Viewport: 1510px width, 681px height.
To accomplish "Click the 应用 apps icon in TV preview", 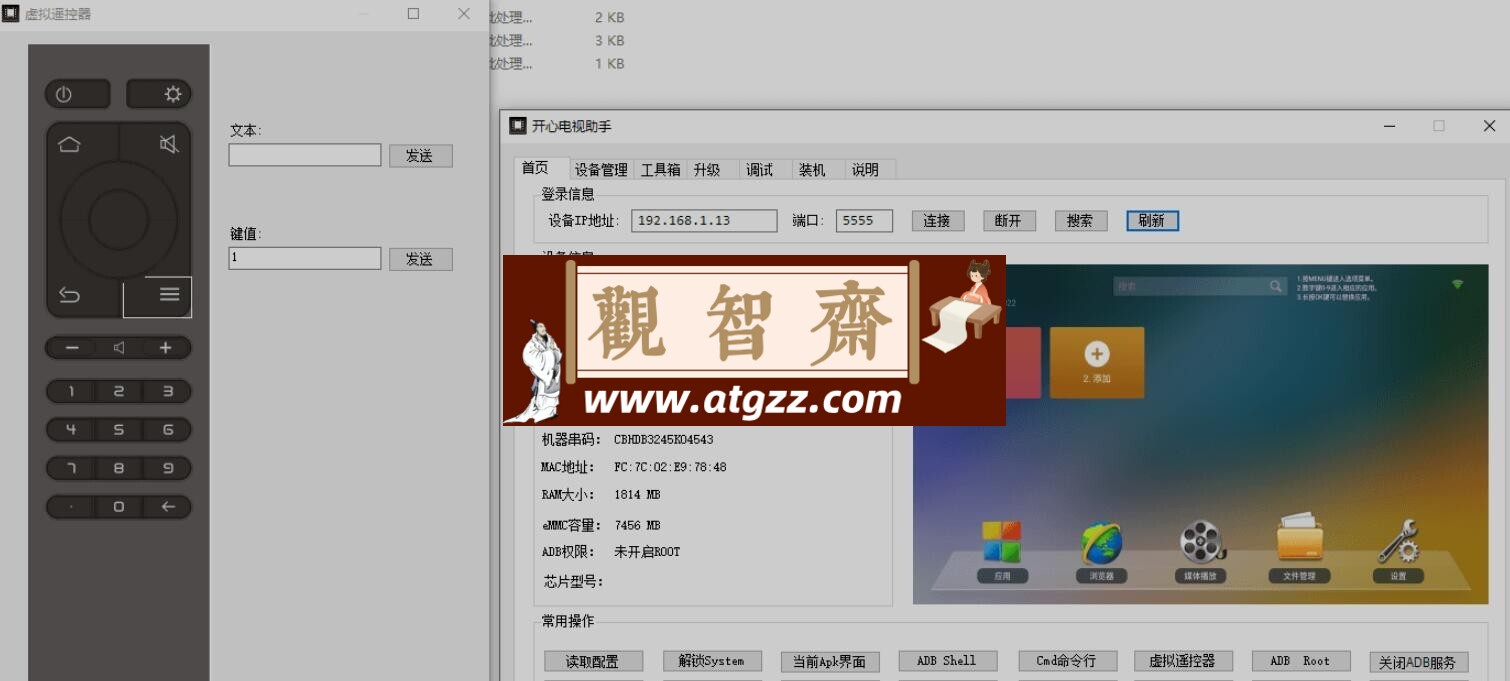I will tap(1002, 543).
